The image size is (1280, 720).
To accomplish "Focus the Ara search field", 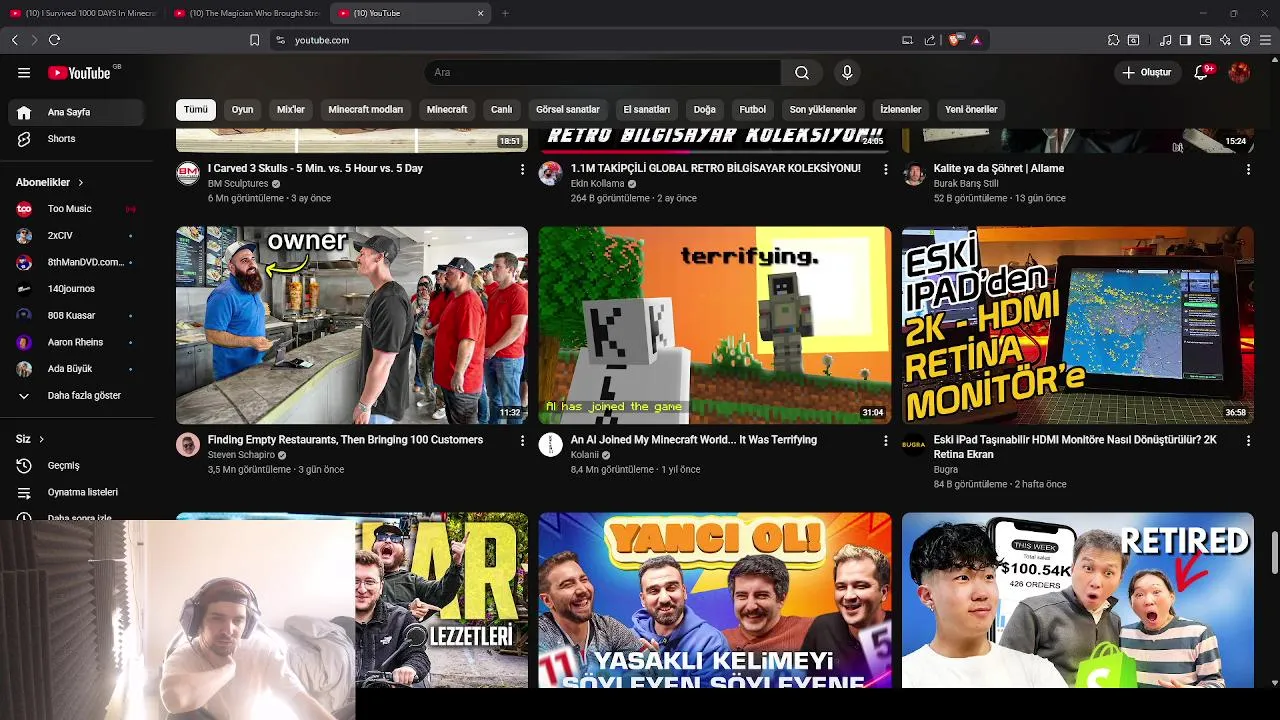I will pyautogui.click(x=603, y=73).
